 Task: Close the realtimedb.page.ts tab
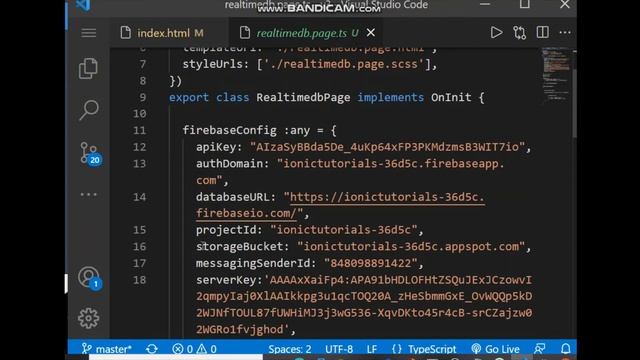pos(371,33)
